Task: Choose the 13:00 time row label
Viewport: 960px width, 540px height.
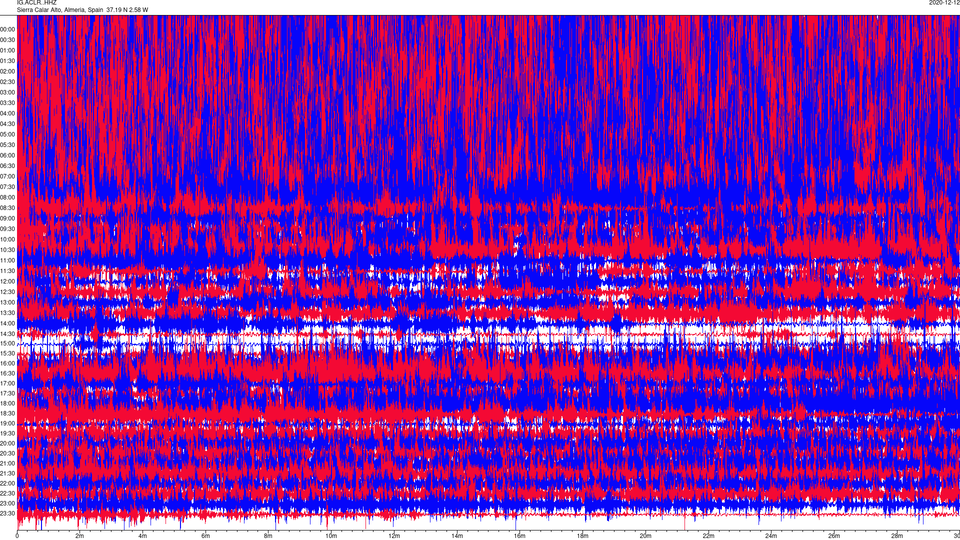Action: pyautogui.click(x=8, y=302)
